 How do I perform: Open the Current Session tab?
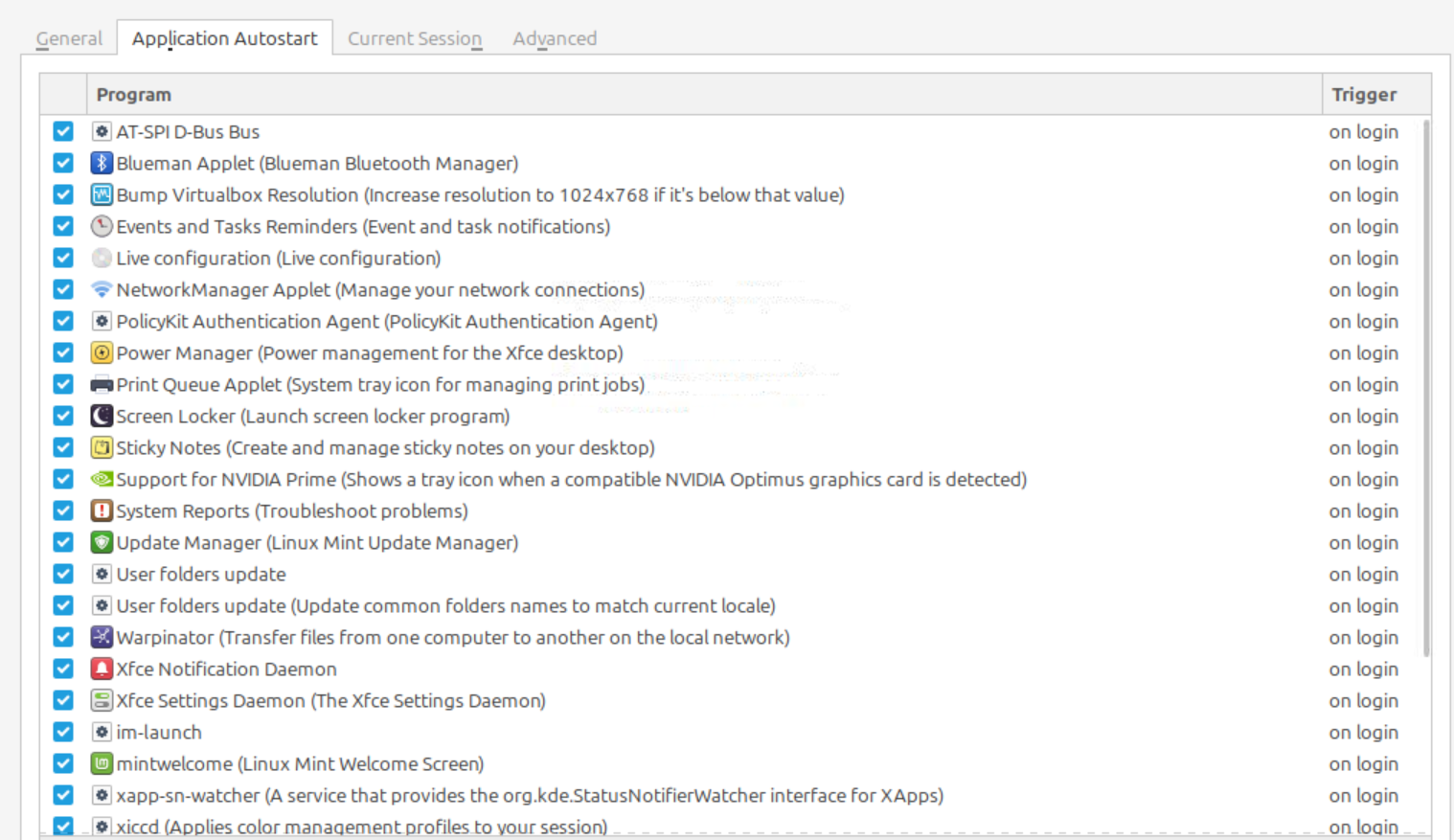415,38
